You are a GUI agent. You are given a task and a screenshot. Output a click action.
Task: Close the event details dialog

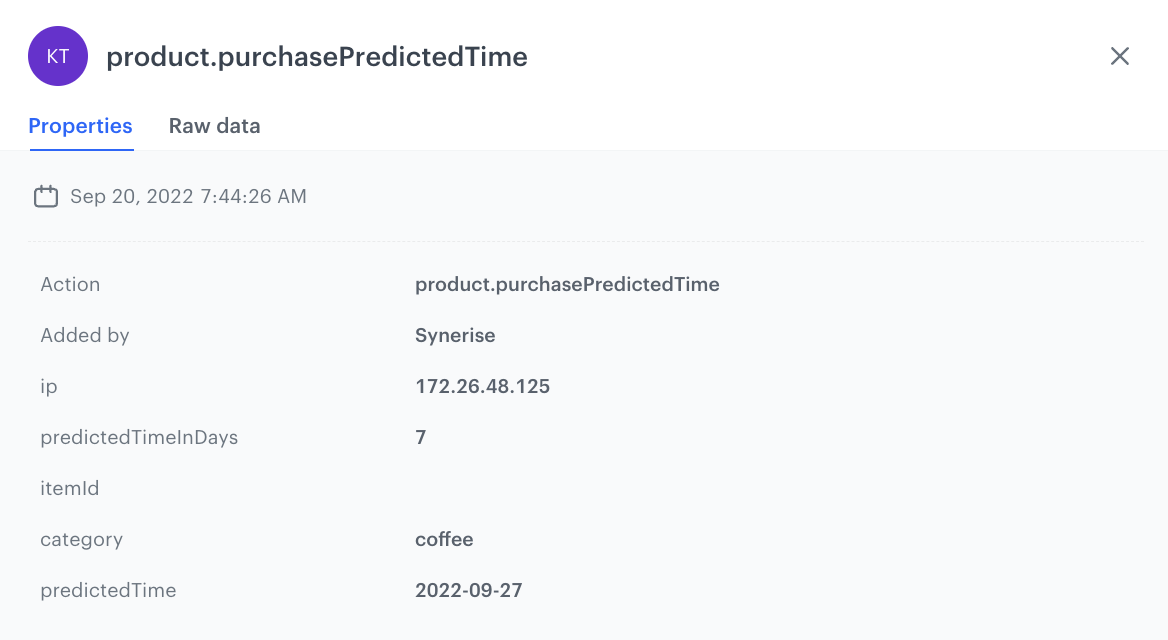click(x=1119, y=56)
